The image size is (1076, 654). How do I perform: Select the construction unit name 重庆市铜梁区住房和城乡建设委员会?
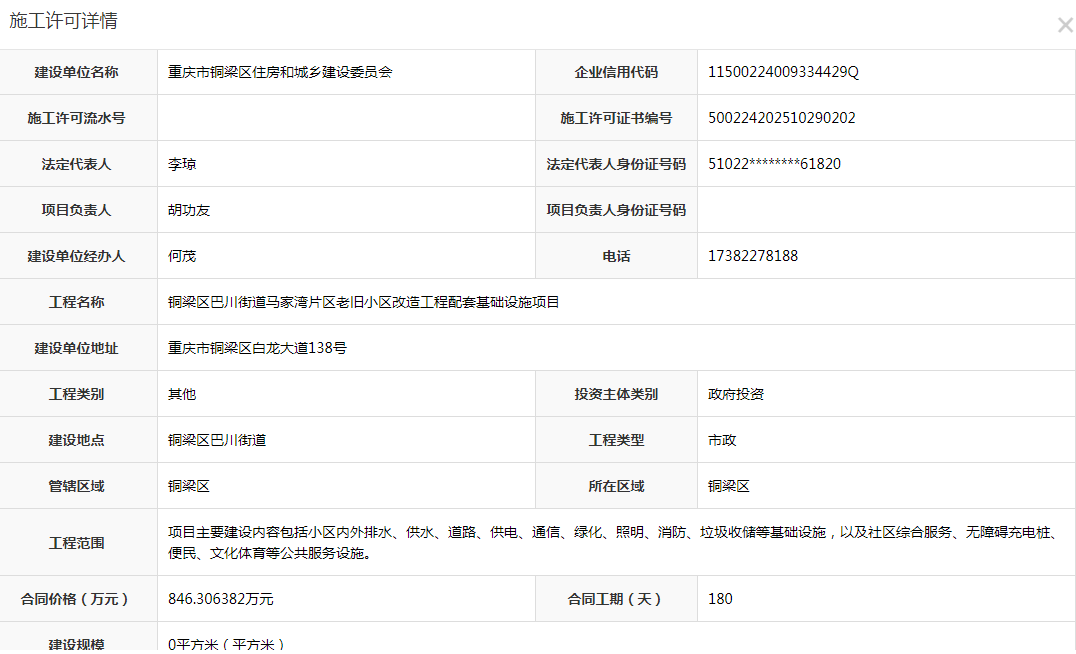280,72
